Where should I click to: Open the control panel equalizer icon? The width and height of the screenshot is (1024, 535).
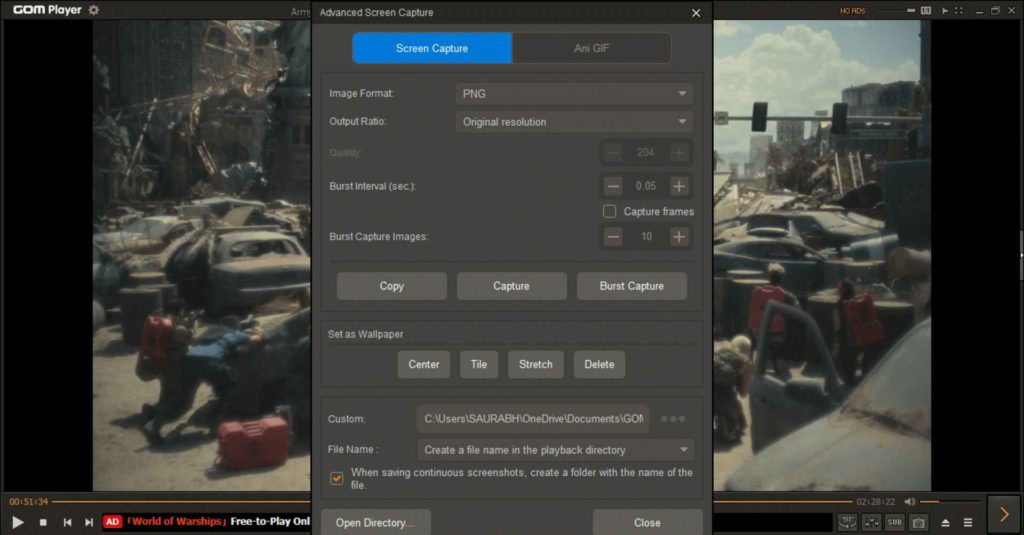[871, 523]
